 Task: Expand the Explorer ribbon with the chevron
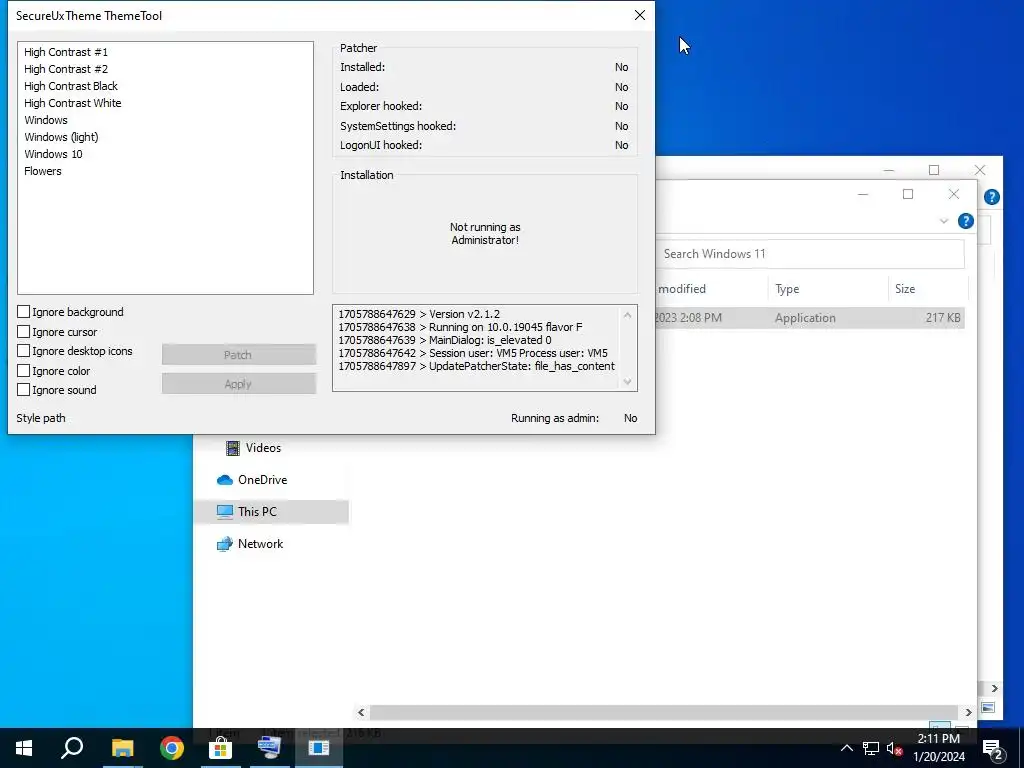tap(944, 221)
